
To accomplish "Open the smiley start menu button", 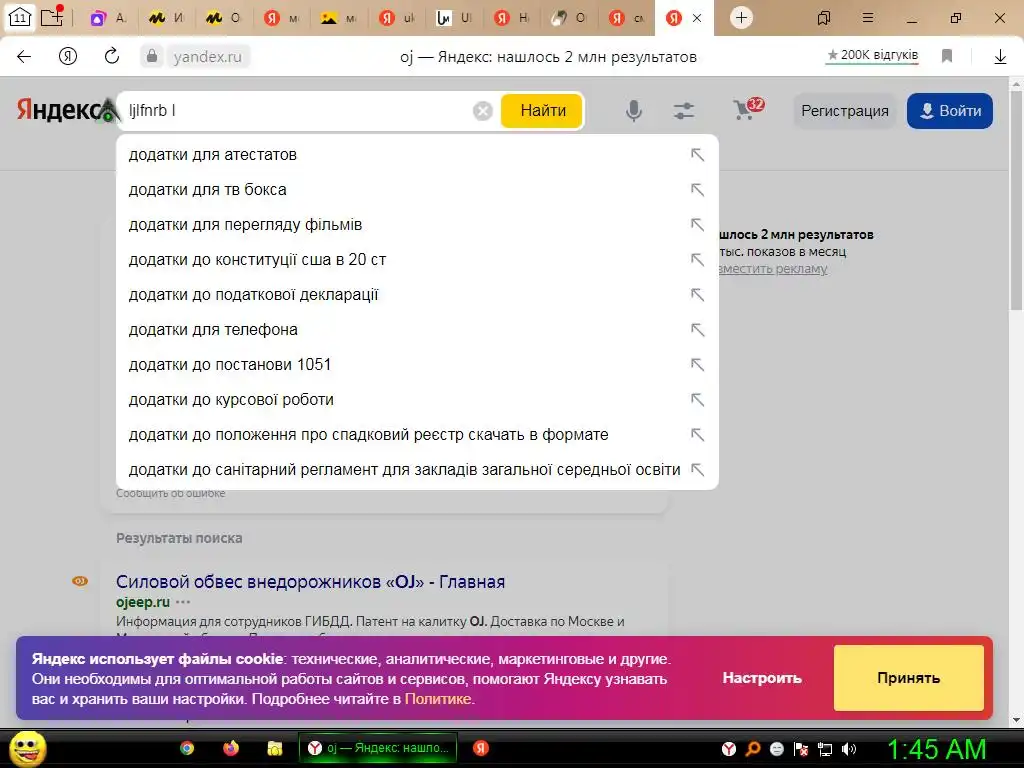I will [27, 748].
